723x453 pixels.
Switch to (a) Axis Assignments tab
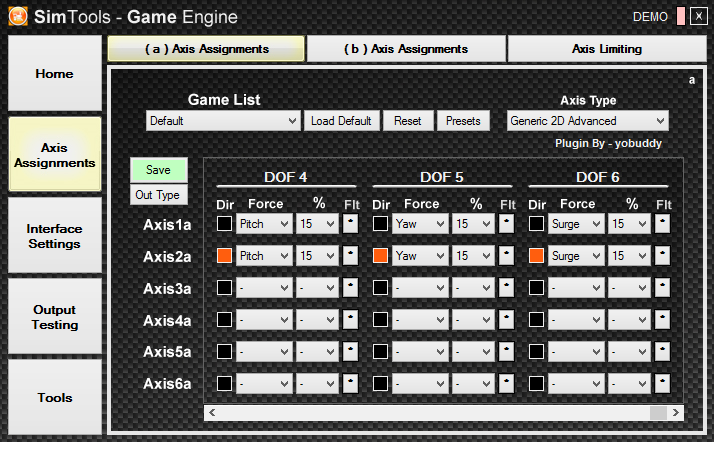click(x=206, y=49)
